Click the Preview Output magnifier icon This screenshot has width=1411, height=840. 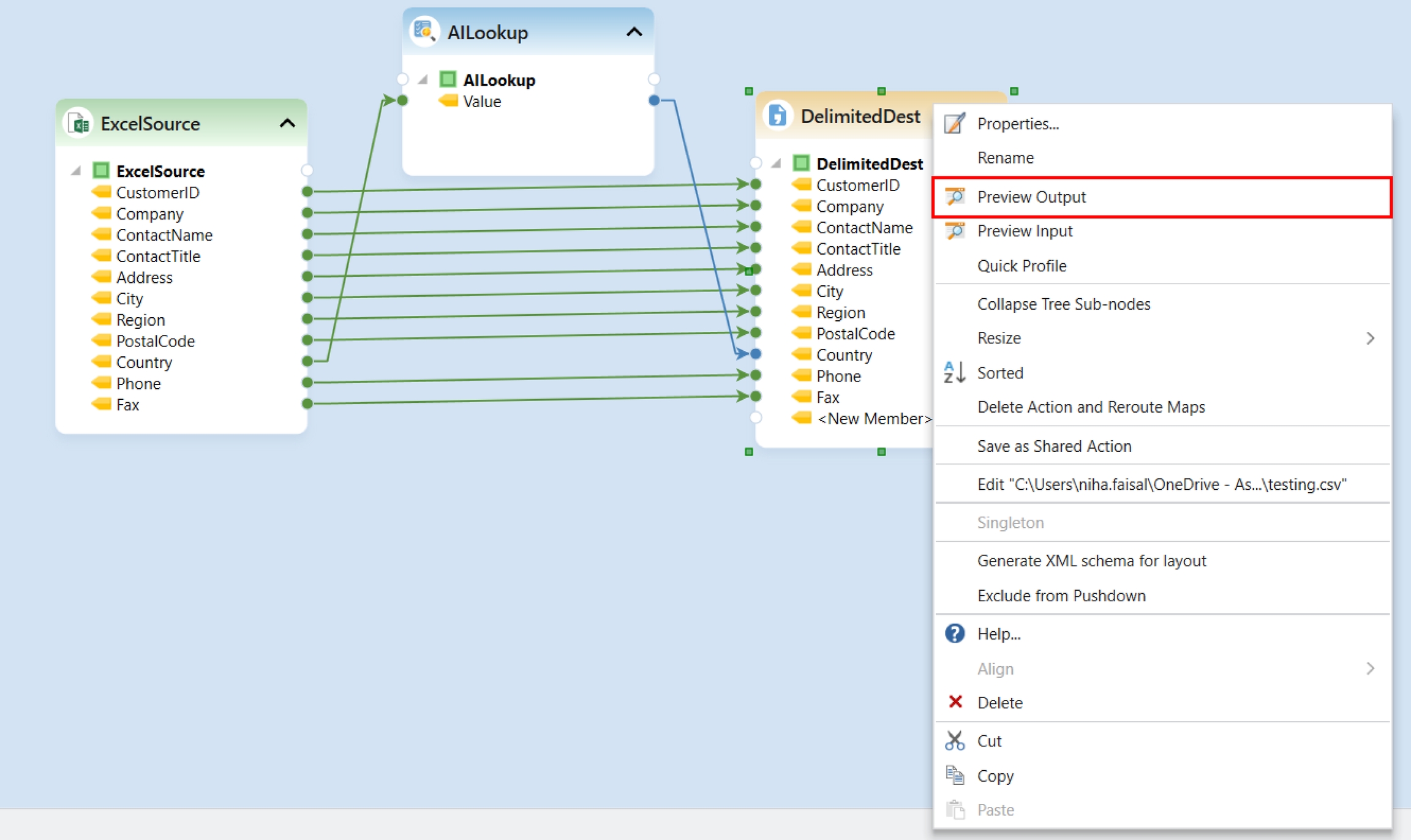click(954, 197)
